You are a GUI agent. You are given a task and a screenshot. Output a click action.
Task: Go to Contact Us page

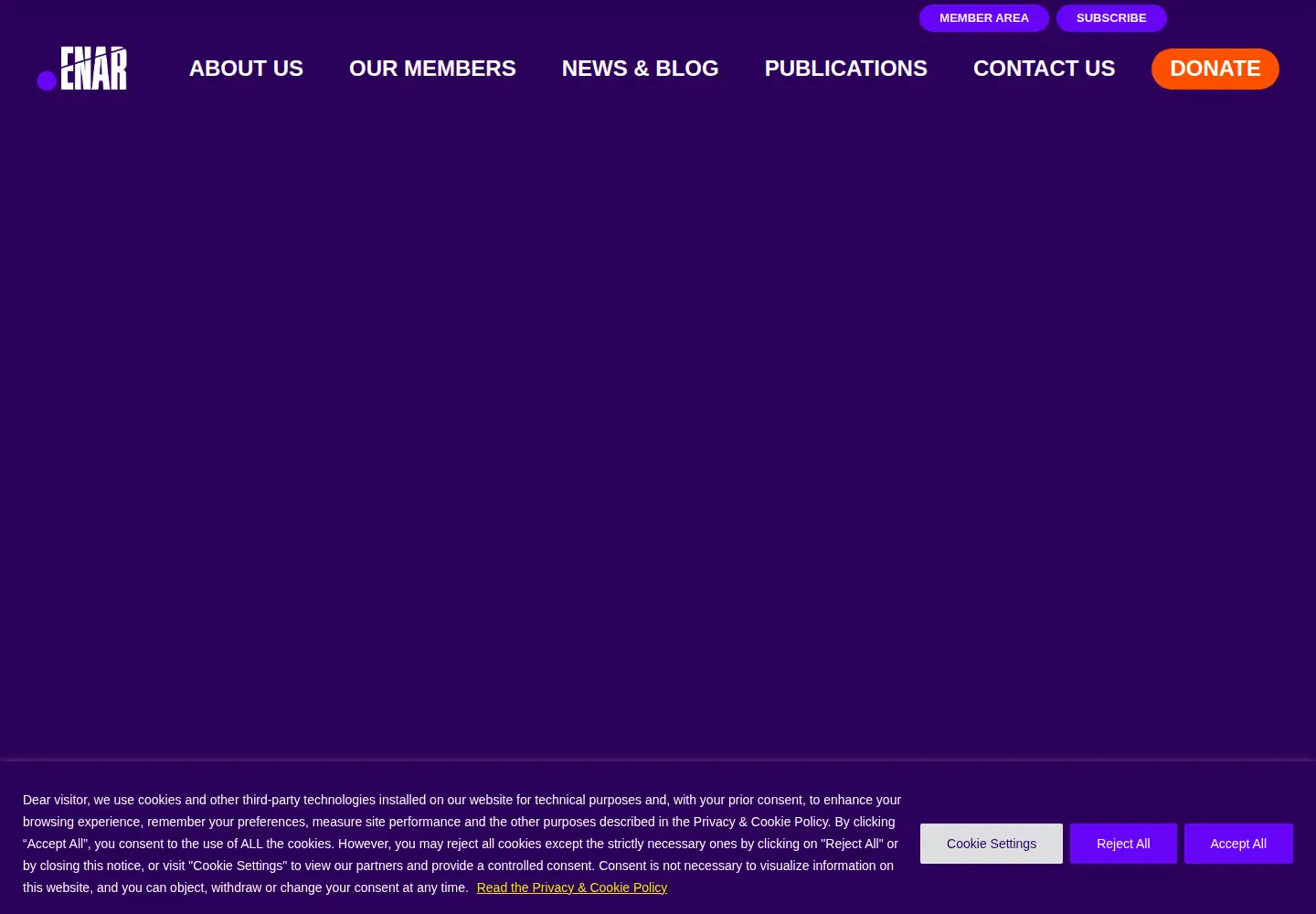pyautogui.click(x=1044, y=69)
